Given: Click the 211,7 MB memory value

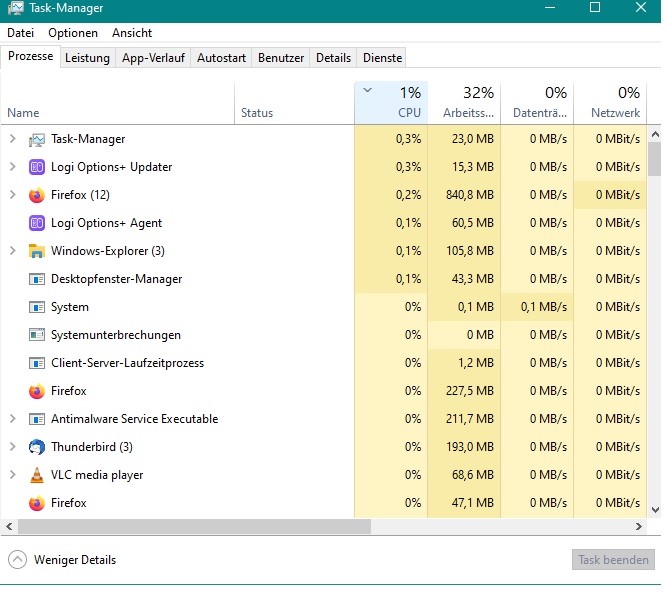Looking at the screenshot, I should 470,419.
